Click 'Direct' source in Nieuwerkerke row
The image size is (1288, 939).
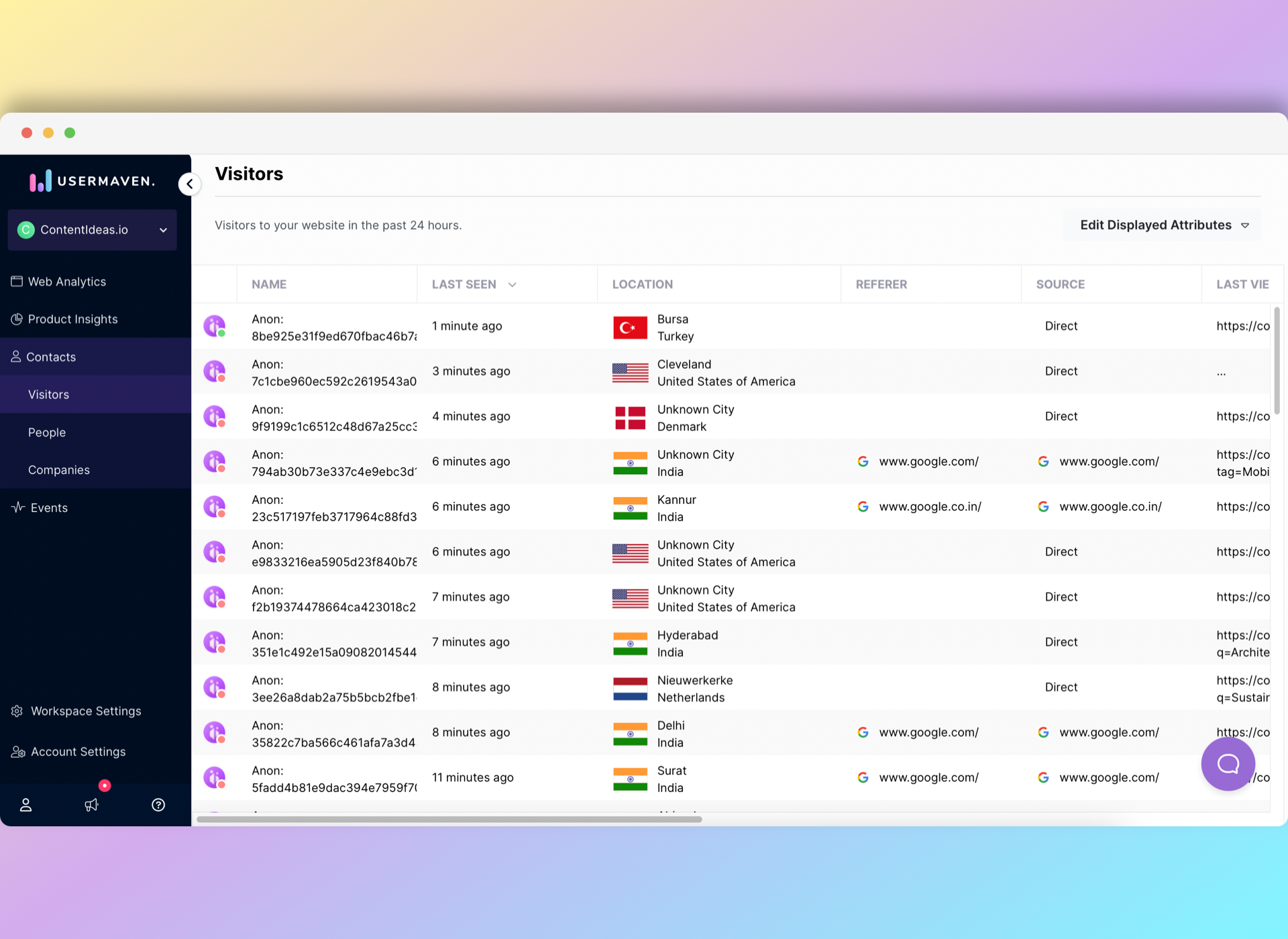coord(1061,687)
